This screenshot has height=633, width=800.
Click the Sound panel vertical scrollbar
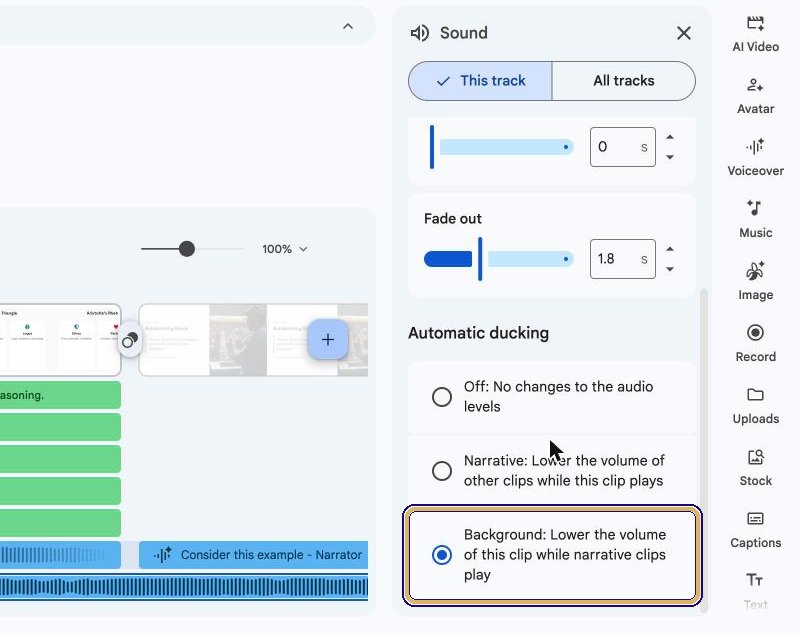coord(704,449)
